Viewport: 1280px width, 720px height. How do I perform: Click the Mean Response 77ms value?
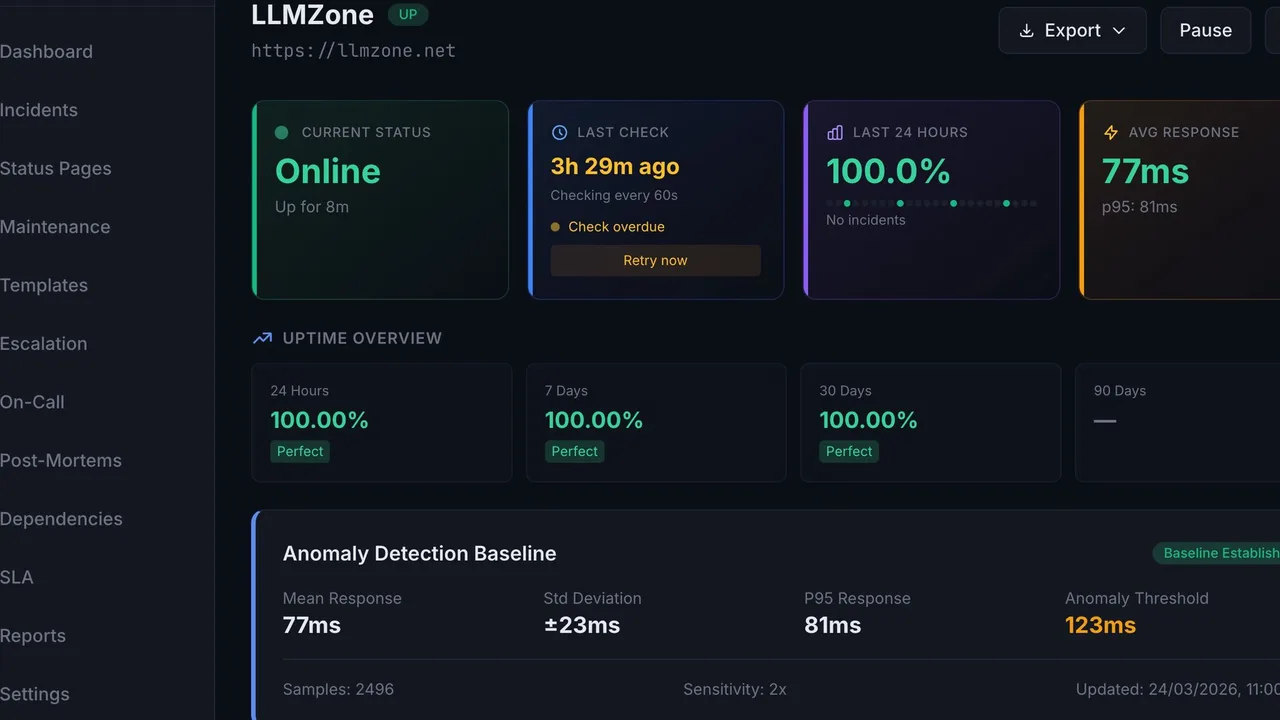pos(312,626)
